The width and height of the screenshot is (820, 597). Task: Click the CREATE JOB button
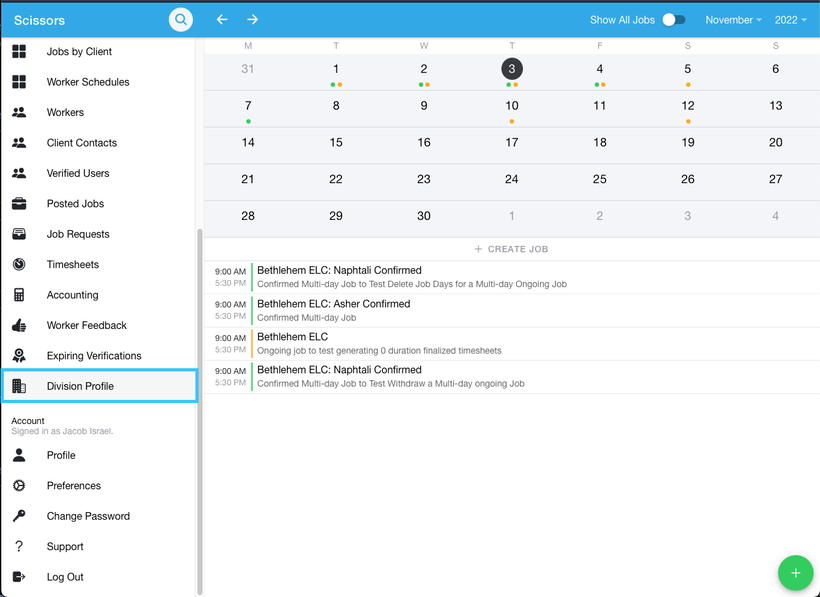coord(511,249)
